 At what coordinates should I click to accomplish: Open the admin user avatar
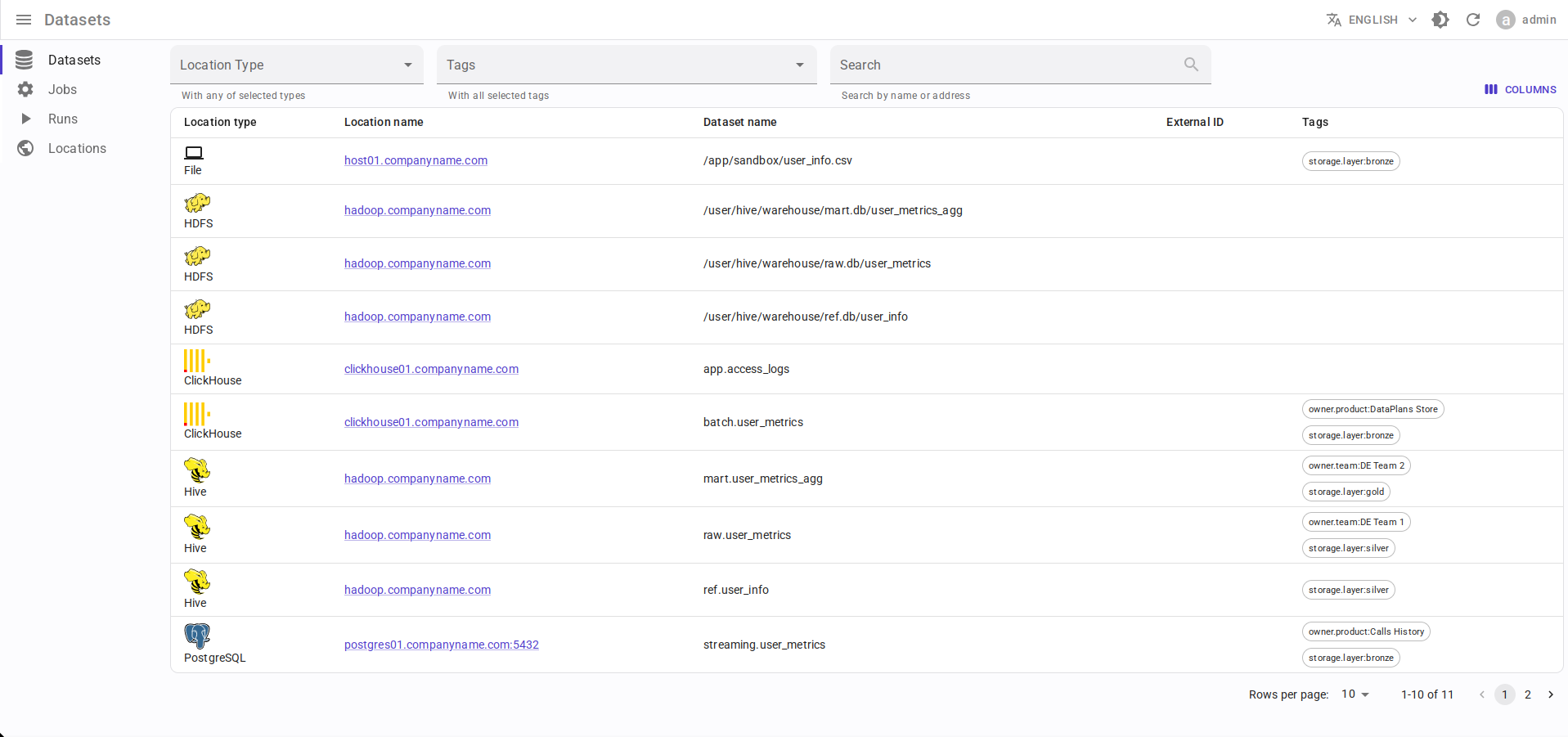click(x=1506, y=20)
